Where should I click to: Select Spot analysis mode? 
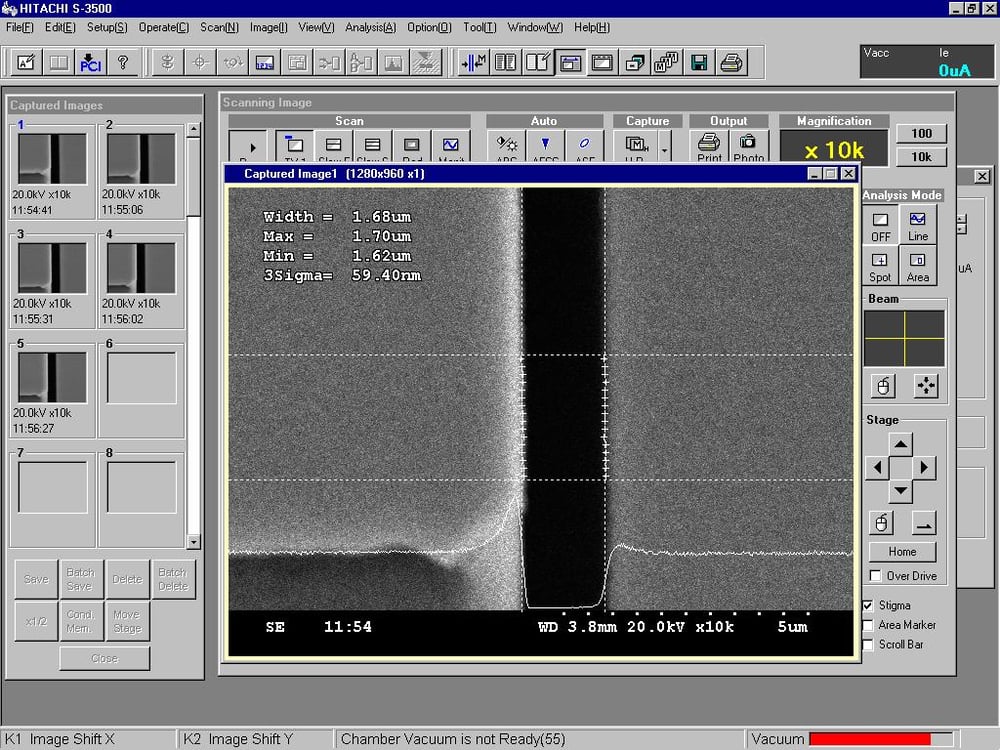(880, 266)
